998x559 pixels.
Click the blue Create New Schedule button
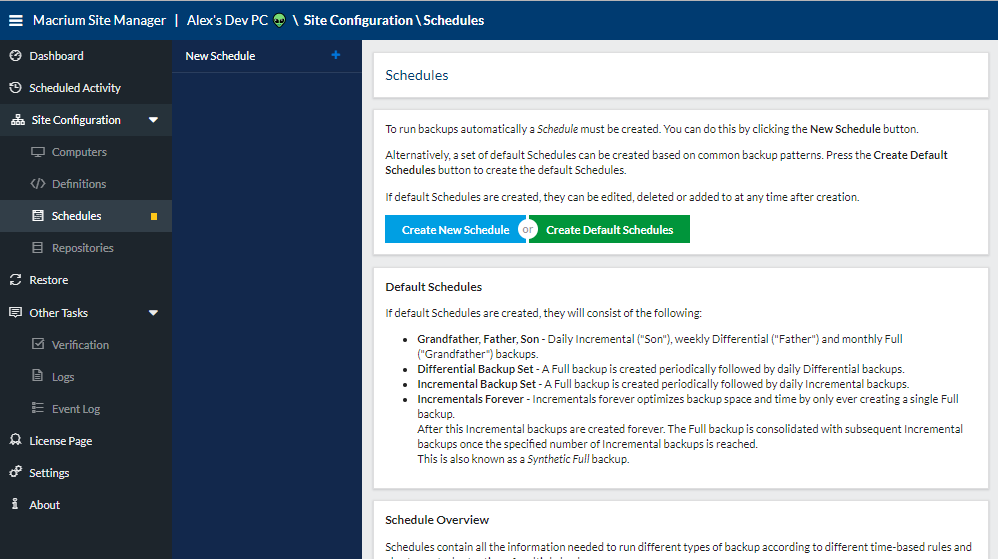point(455,229)
